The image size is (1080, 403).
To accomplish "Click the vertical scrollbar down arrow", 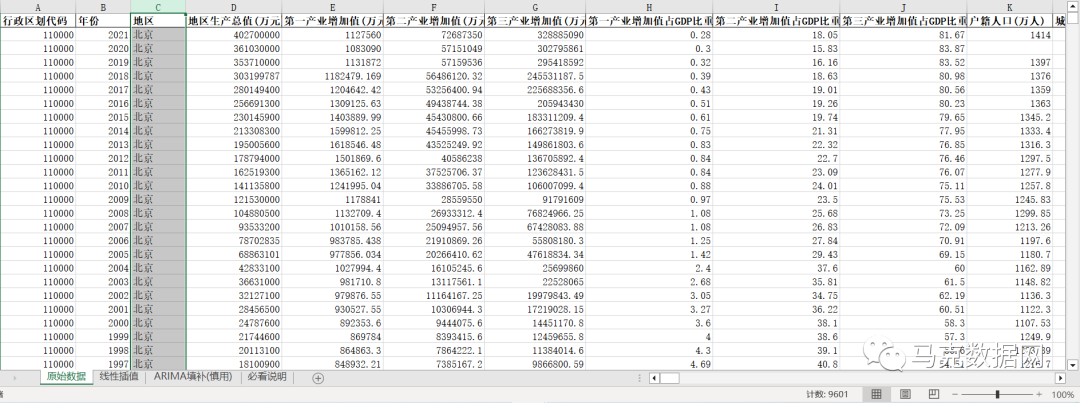I will click(x=1073, y=364).
